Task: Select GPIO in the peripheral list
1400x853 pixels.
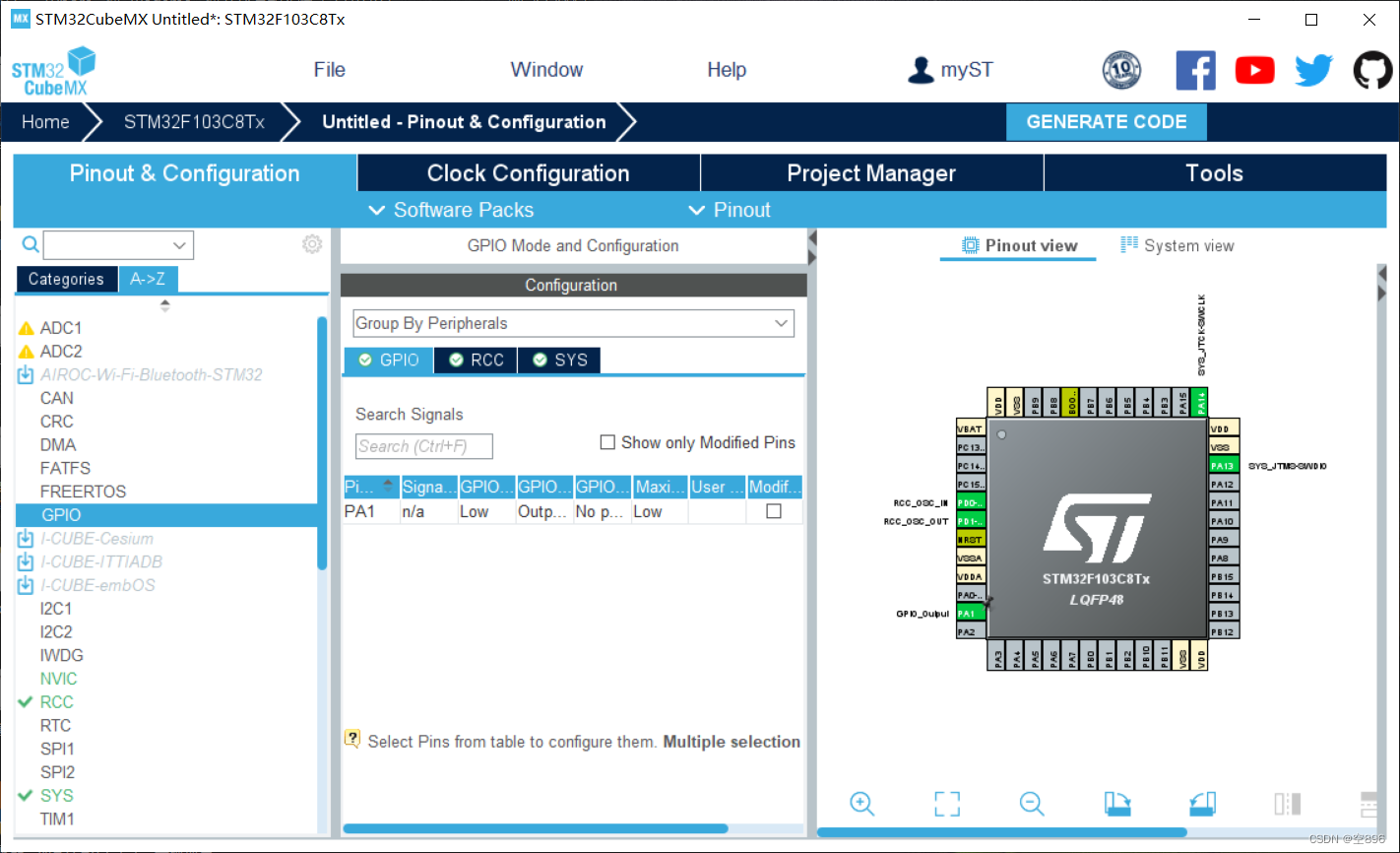Action: pos(166,515)
